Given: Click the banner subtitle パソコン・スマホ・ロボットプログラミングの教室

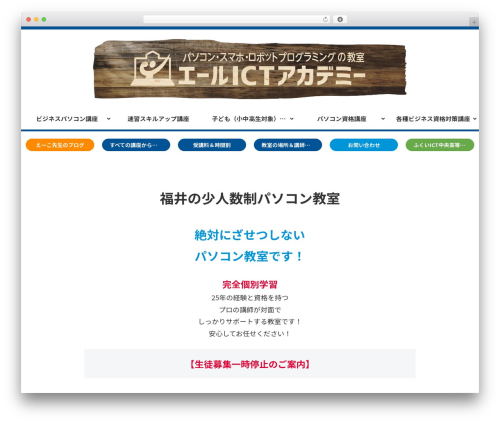Looking at the screenshot, I should click(273, 57).
